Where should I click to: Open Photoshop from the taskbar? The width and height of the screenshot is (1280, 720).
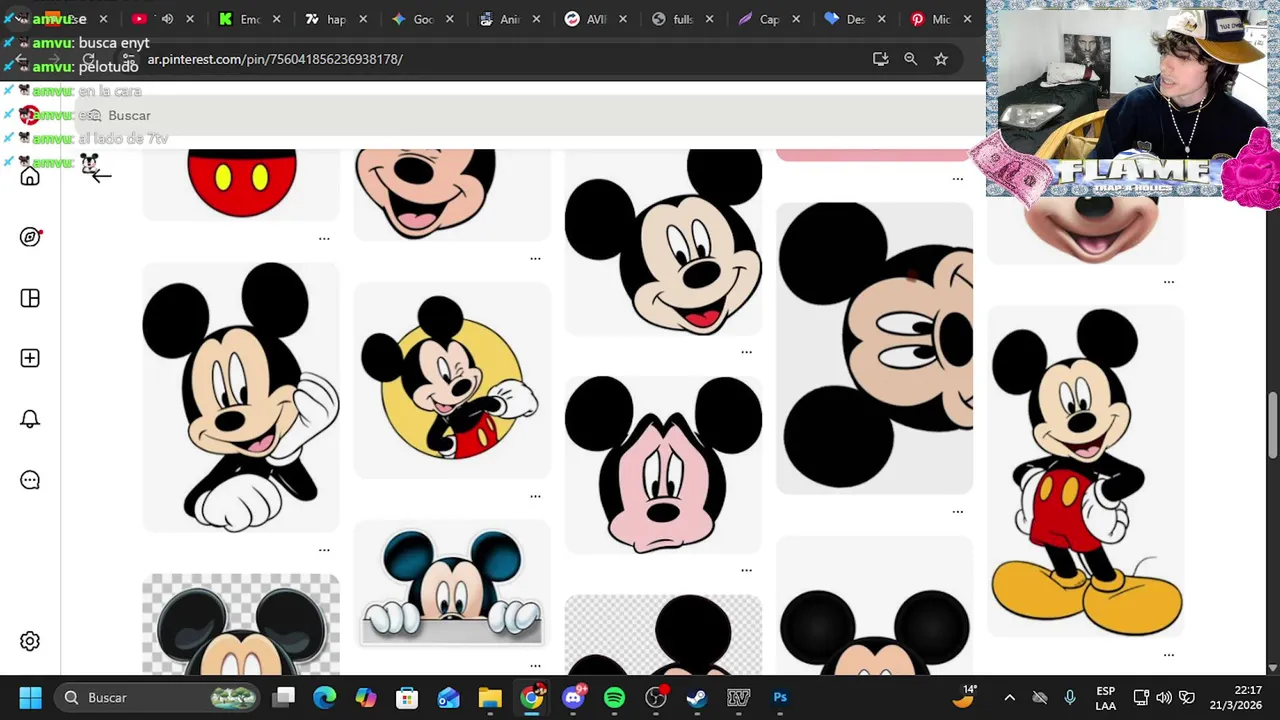tap(780, 697)
